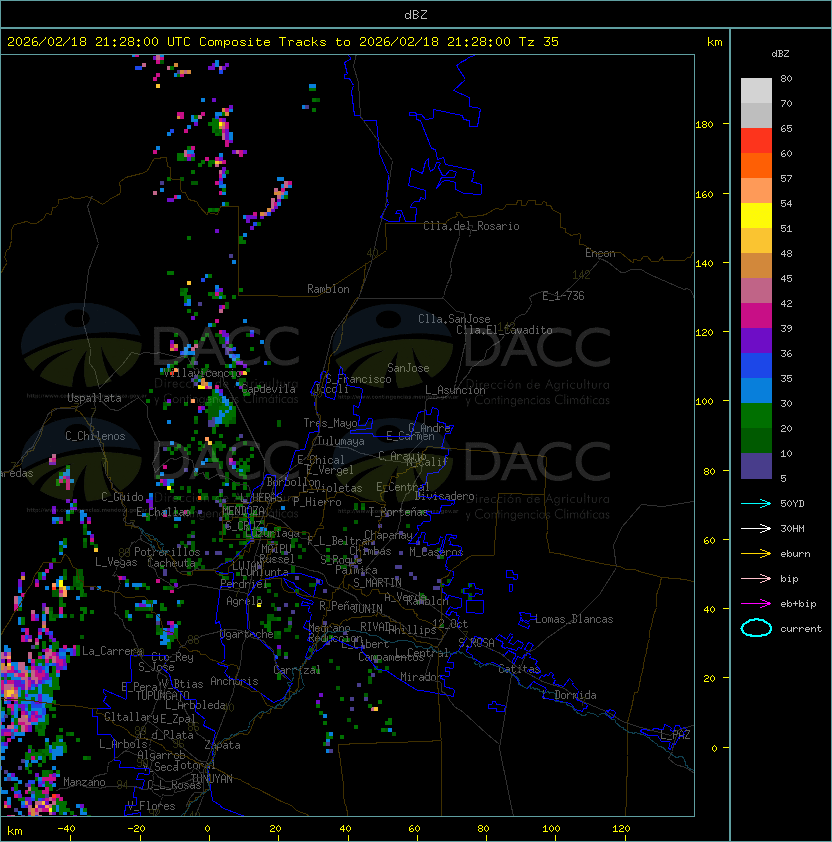832x842 pixels.
Task: Click the Capdevila map label
Action: 268,389
